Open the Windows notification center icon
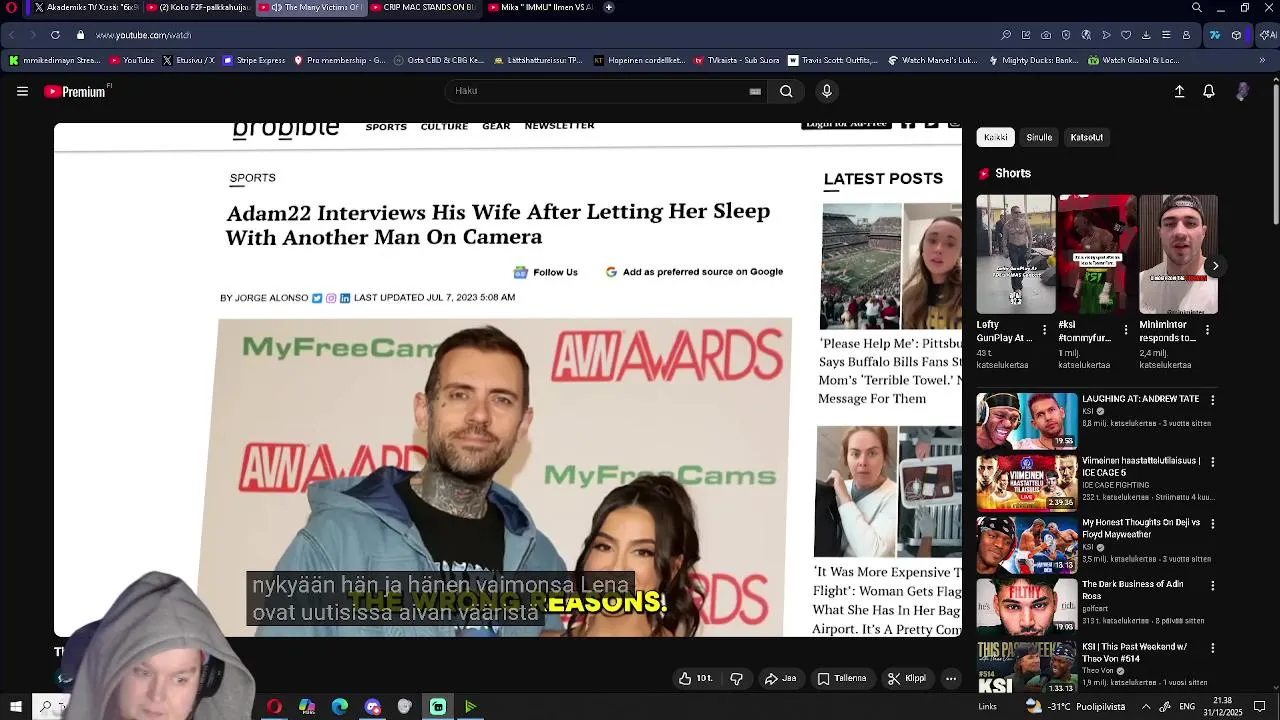Image resolution: width=1280 pixels, height=720 pixels. [x=1259, y=707]
